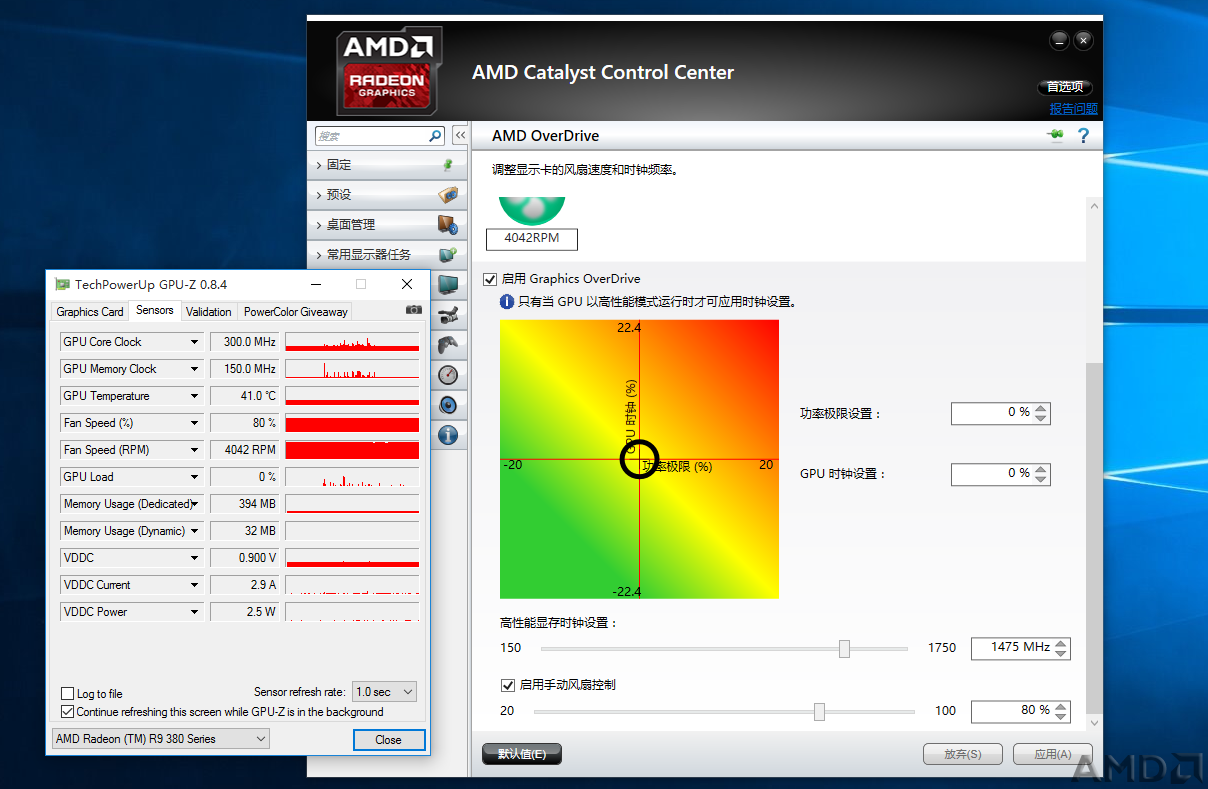Open Fan Speed (%) sensor dropdown
1208x789 pixels.
click(x=195, y=423)
